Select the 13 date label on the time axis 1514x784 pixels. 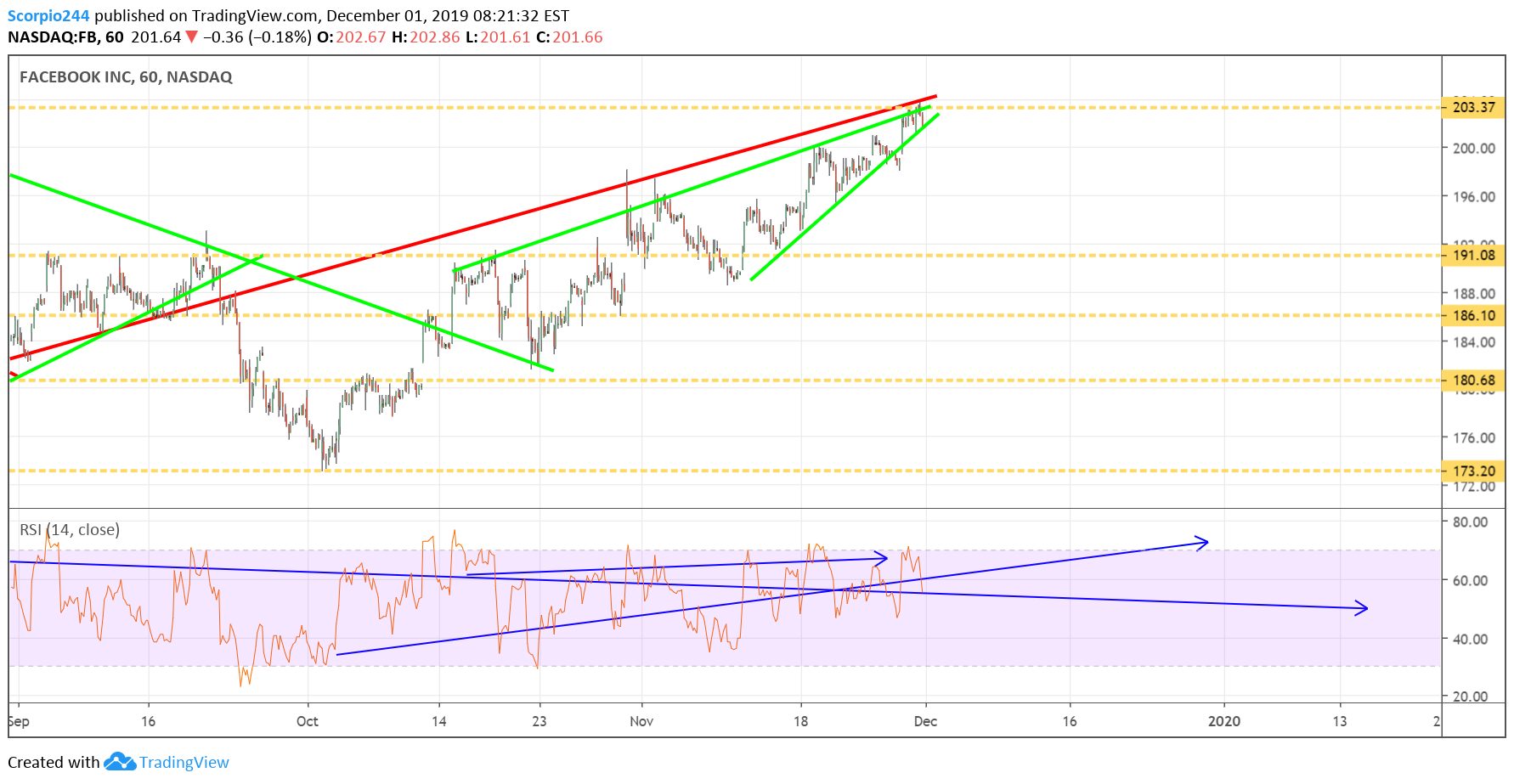tap(1340, 721)
